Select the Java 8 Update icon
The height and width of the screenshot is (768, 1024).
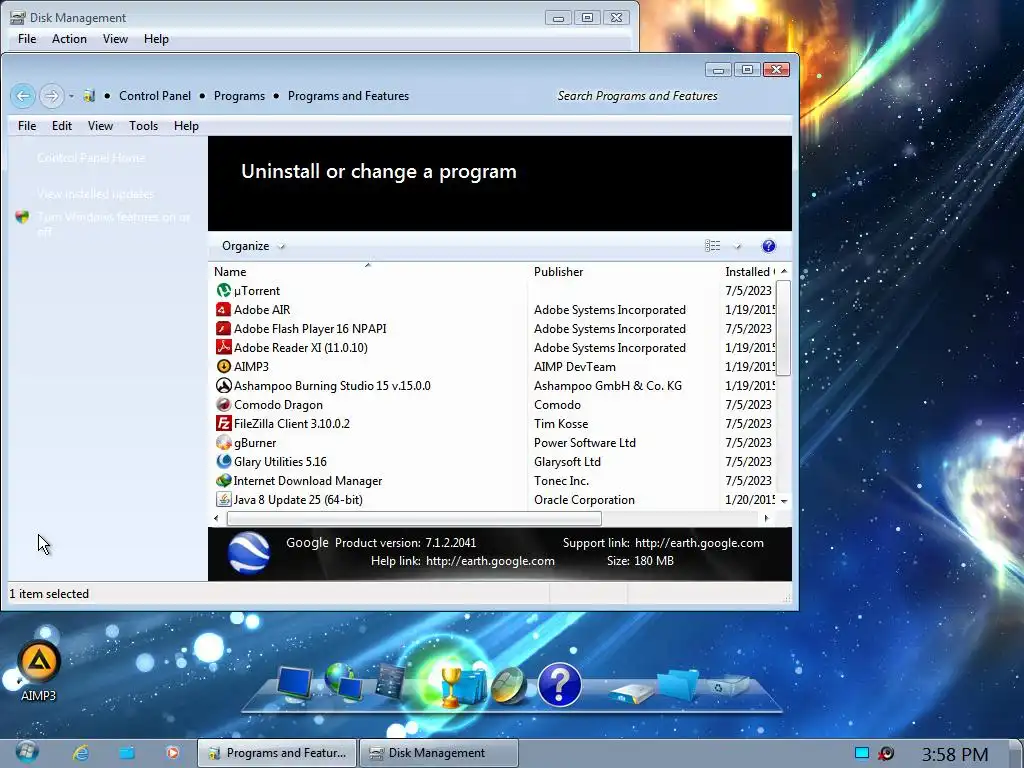[223, 499]
